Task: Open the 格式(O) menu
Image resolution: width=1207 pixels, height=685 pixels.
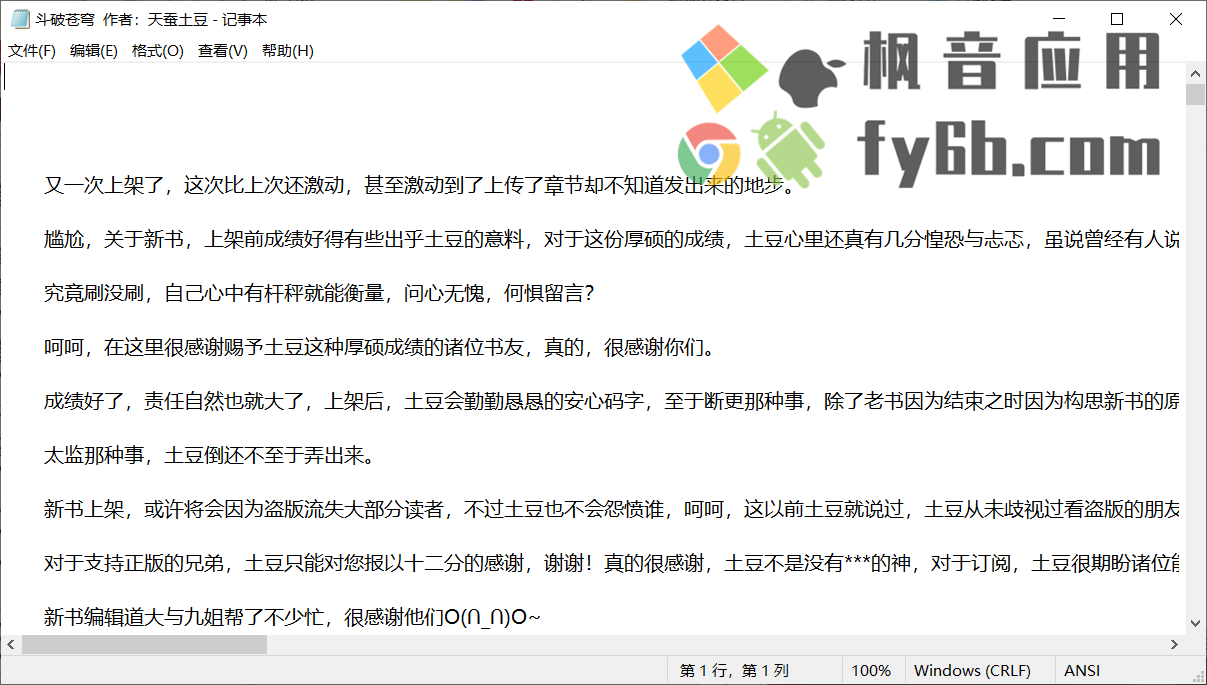Action: pyautogui.click(x=158, y=51)
